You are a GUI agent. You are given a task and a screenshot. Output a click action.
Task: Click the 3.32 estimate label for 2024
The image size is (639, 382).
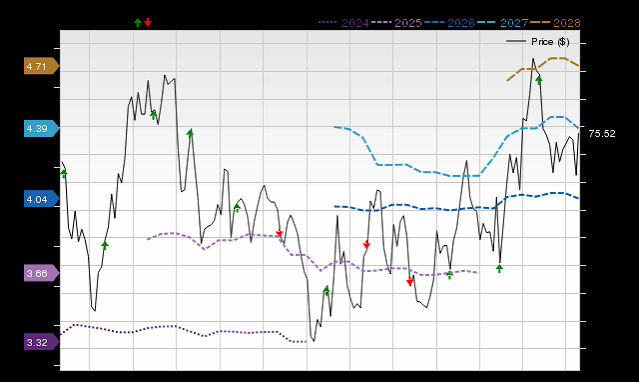tap(42, 342)
